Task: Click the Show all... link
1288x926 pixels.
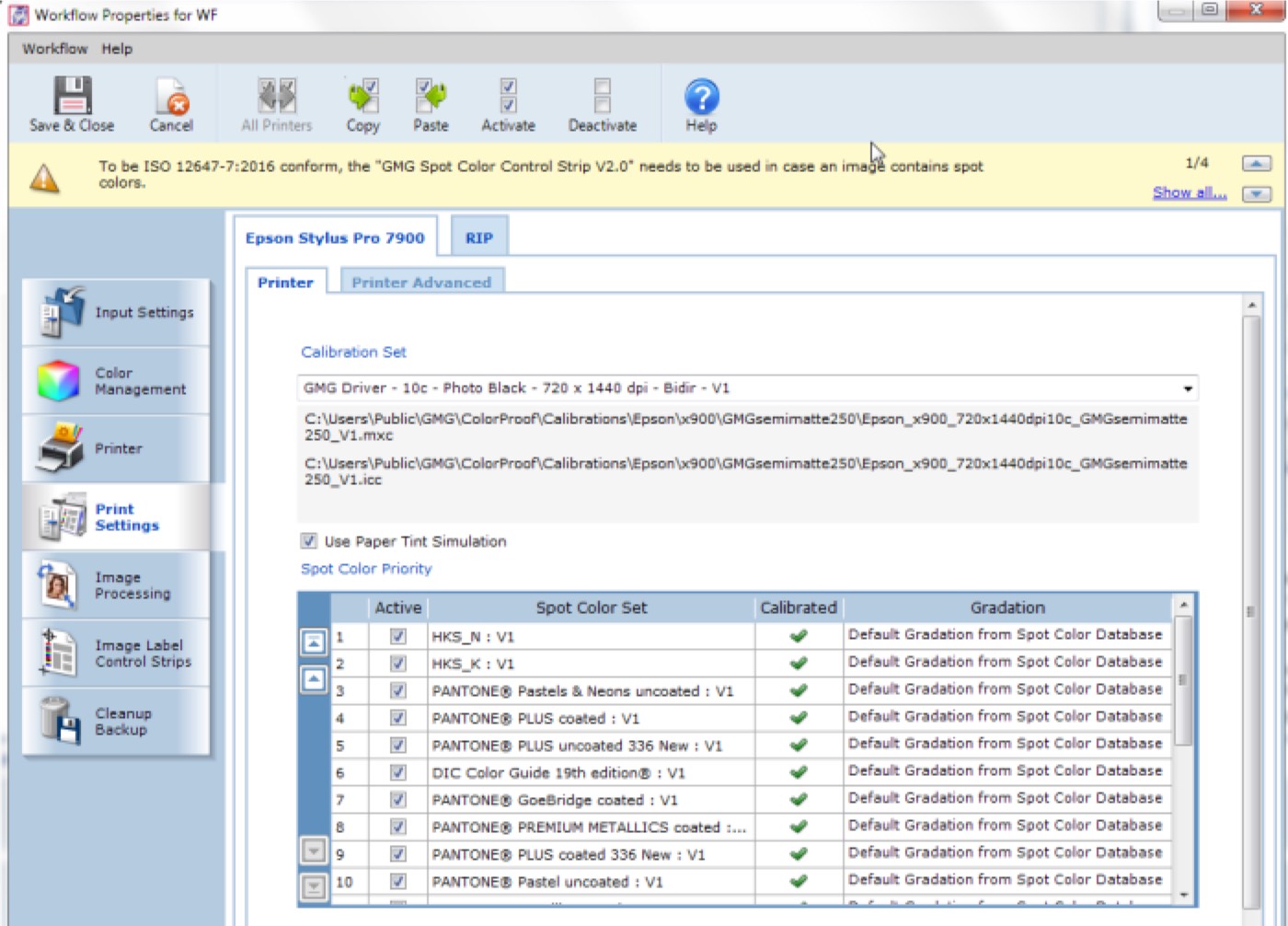Action: 1190,192
